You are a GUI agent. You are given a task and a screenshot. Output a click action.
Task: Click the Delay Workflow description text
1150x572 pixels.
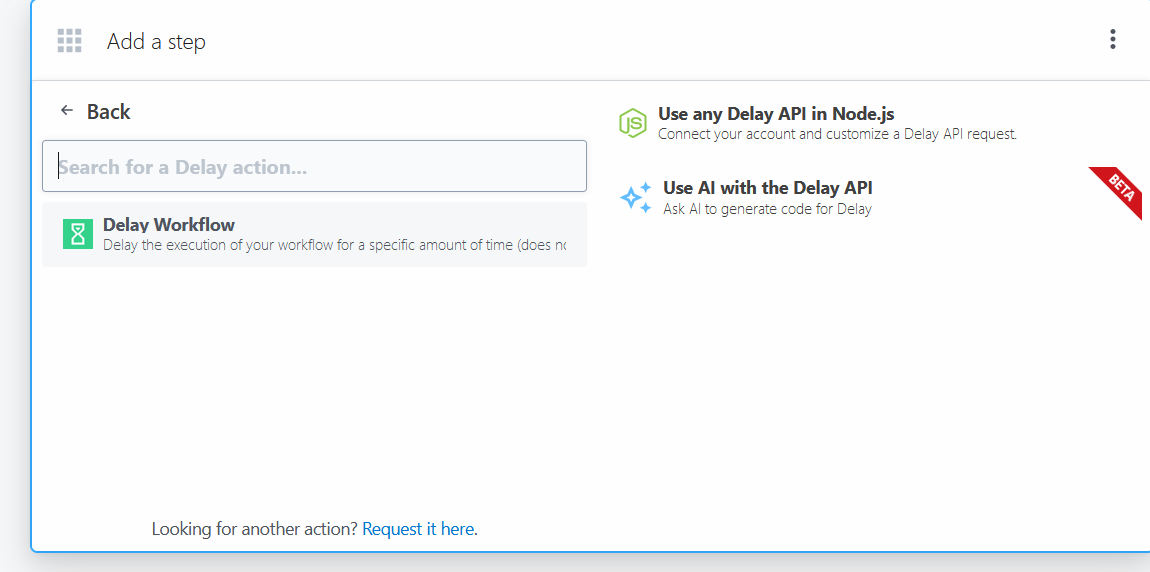334,245
